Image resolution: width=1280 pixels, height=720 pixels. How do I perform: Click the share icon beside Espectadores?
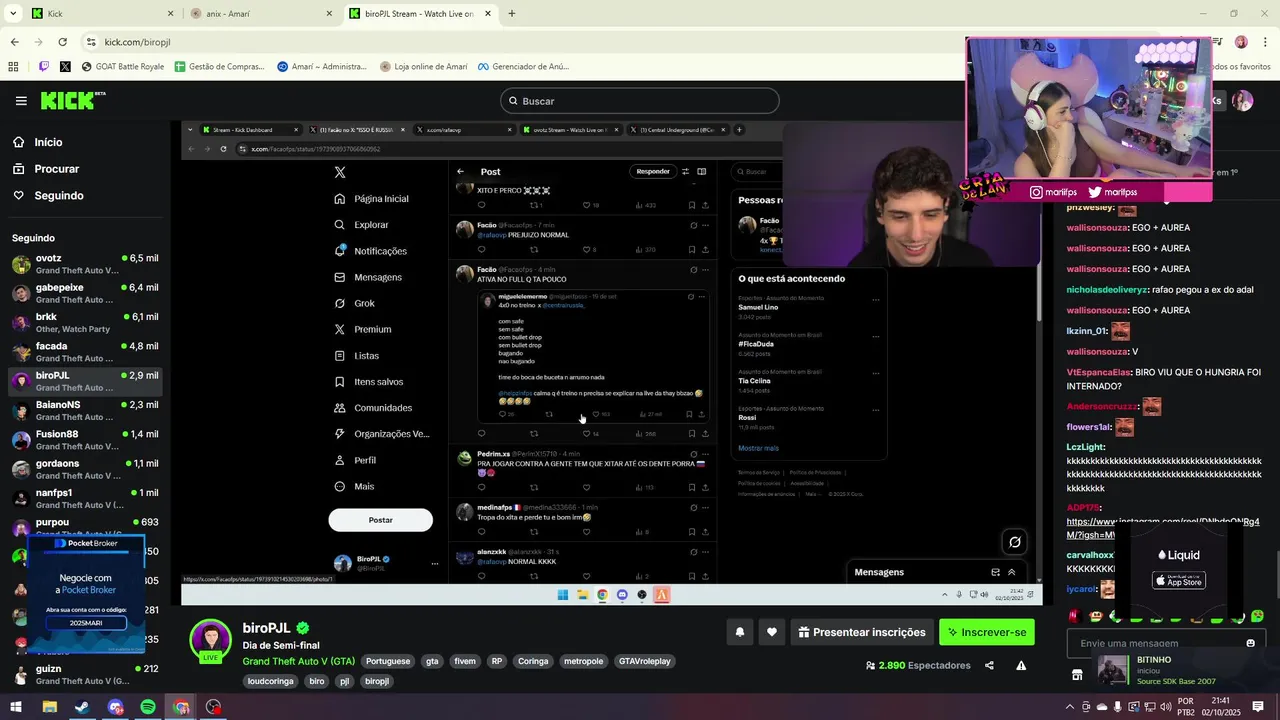click(989, 666)
